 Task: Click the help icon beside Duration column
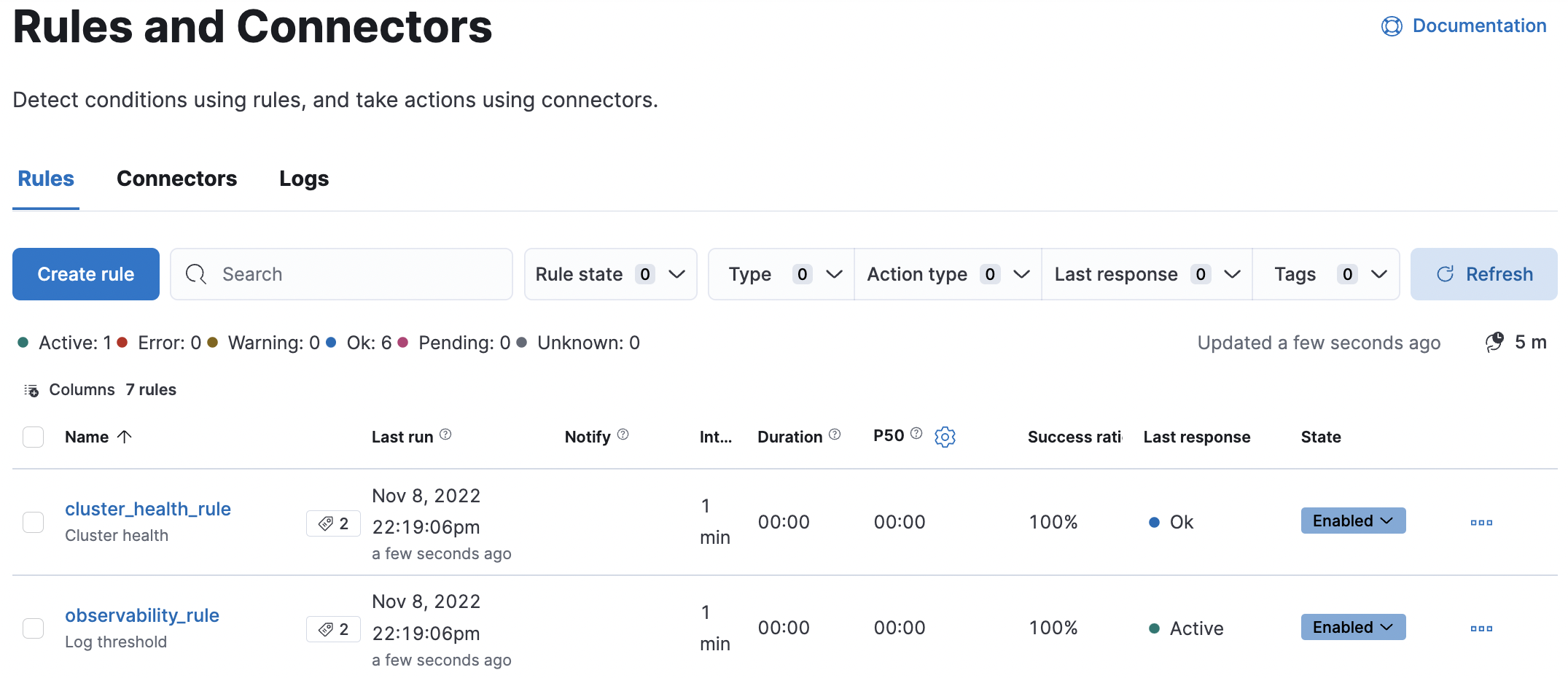(x=834, y=435)
